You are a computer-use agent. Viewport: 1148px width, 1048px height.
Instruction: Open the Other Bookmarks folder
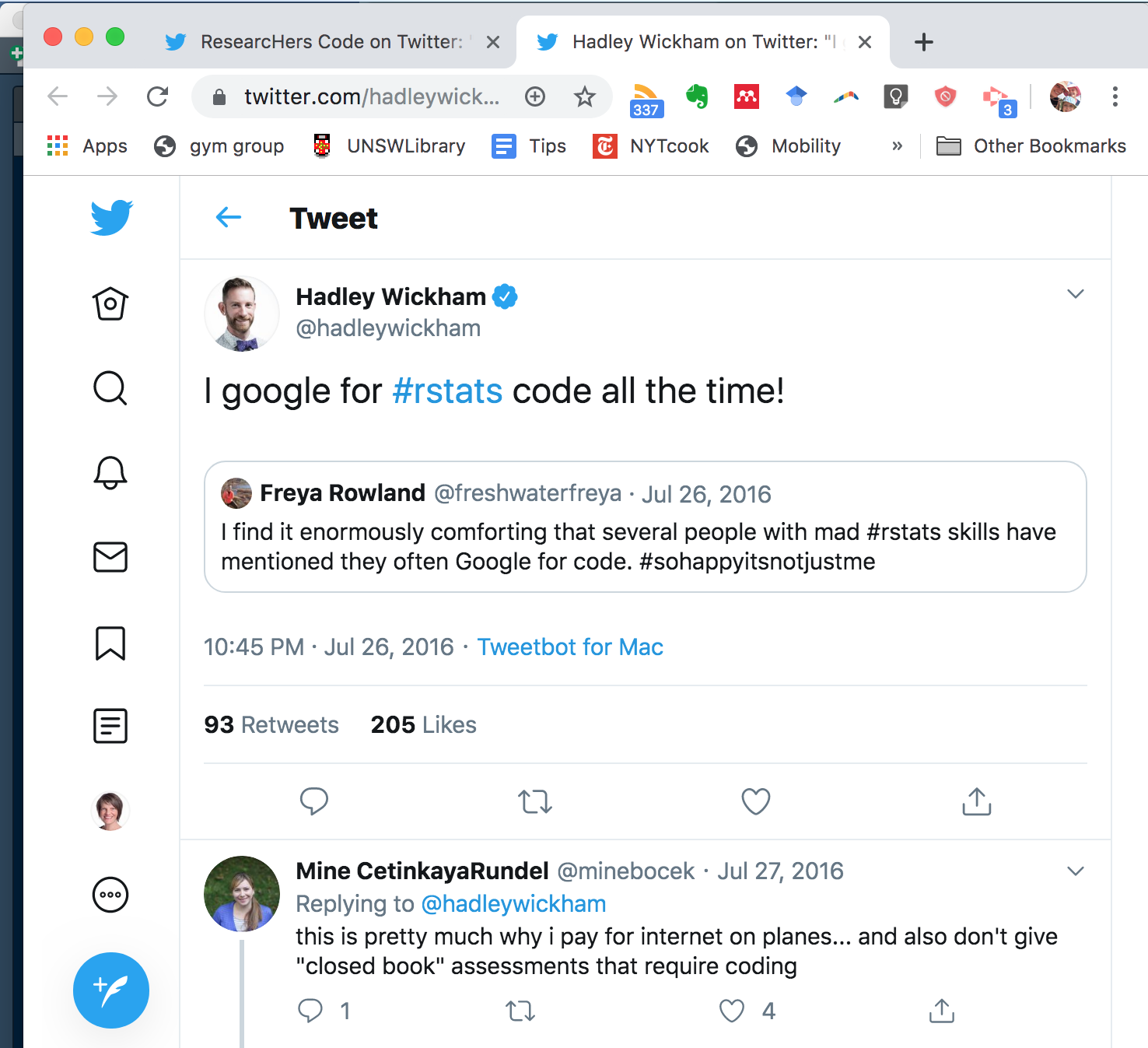[1031, 146]
